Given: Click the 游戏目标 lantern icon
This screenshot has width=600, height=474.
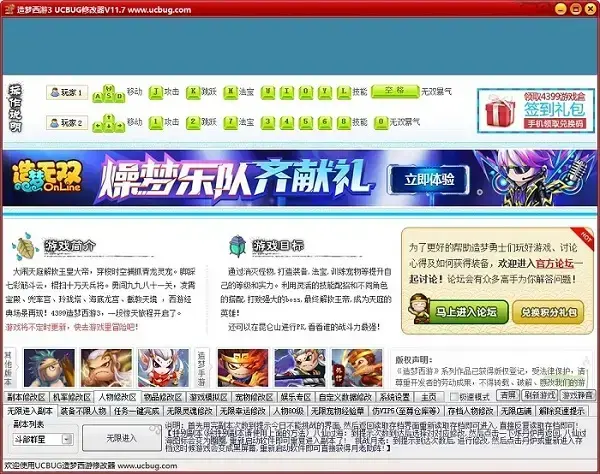Looking at the screenshot, I should coord(238,246).
